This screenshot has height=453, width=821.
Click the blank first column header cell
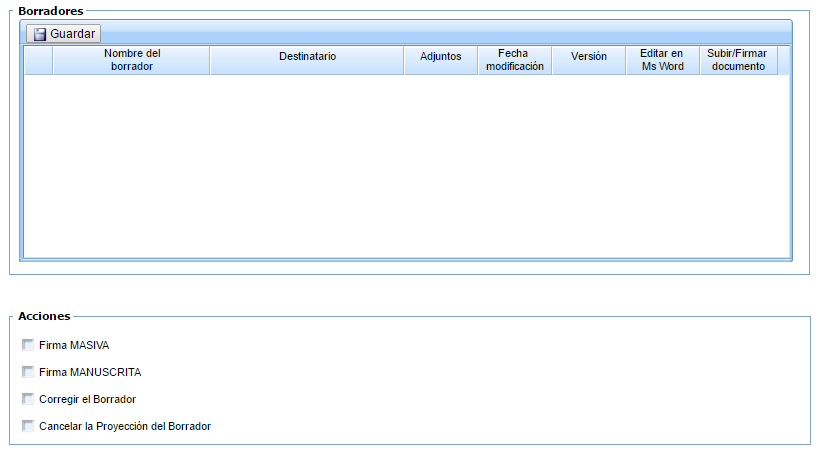(38, 60)
